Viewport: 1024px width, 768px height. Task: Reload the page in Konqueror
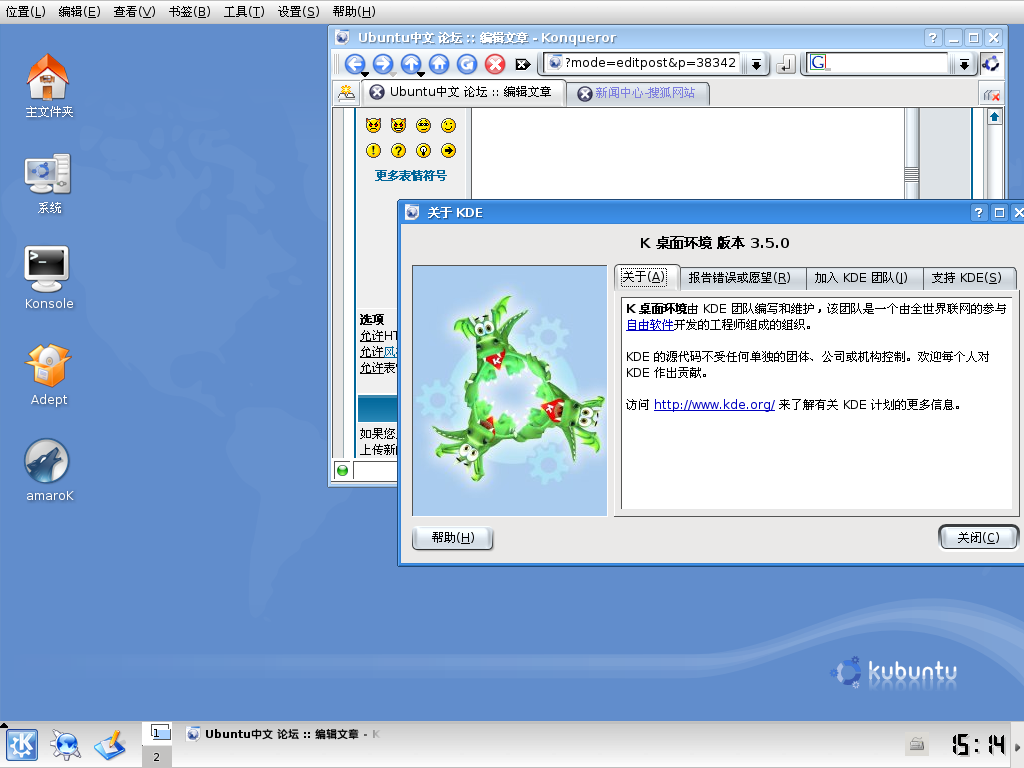(467, 63)
